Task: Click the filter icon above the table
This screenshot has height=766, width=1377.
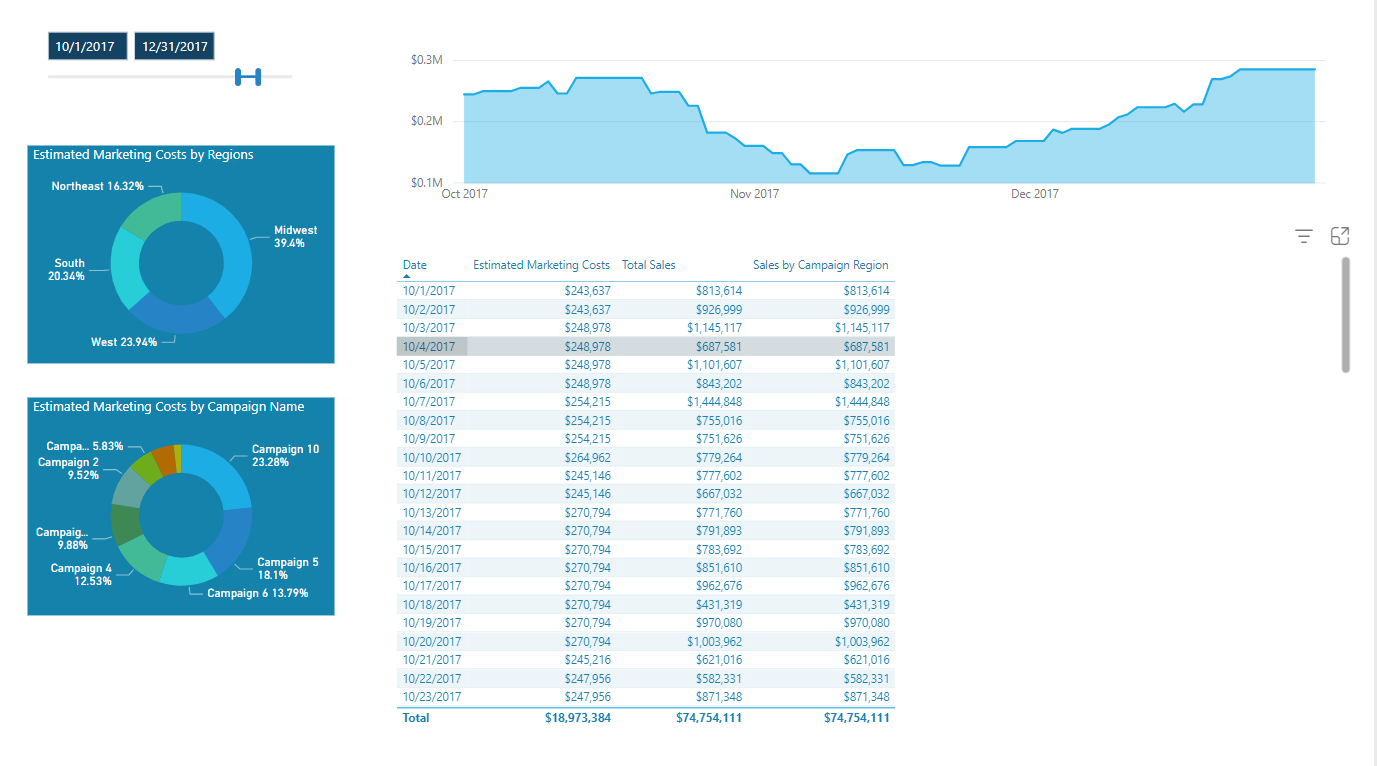Action: click(x=1303, y=236)
